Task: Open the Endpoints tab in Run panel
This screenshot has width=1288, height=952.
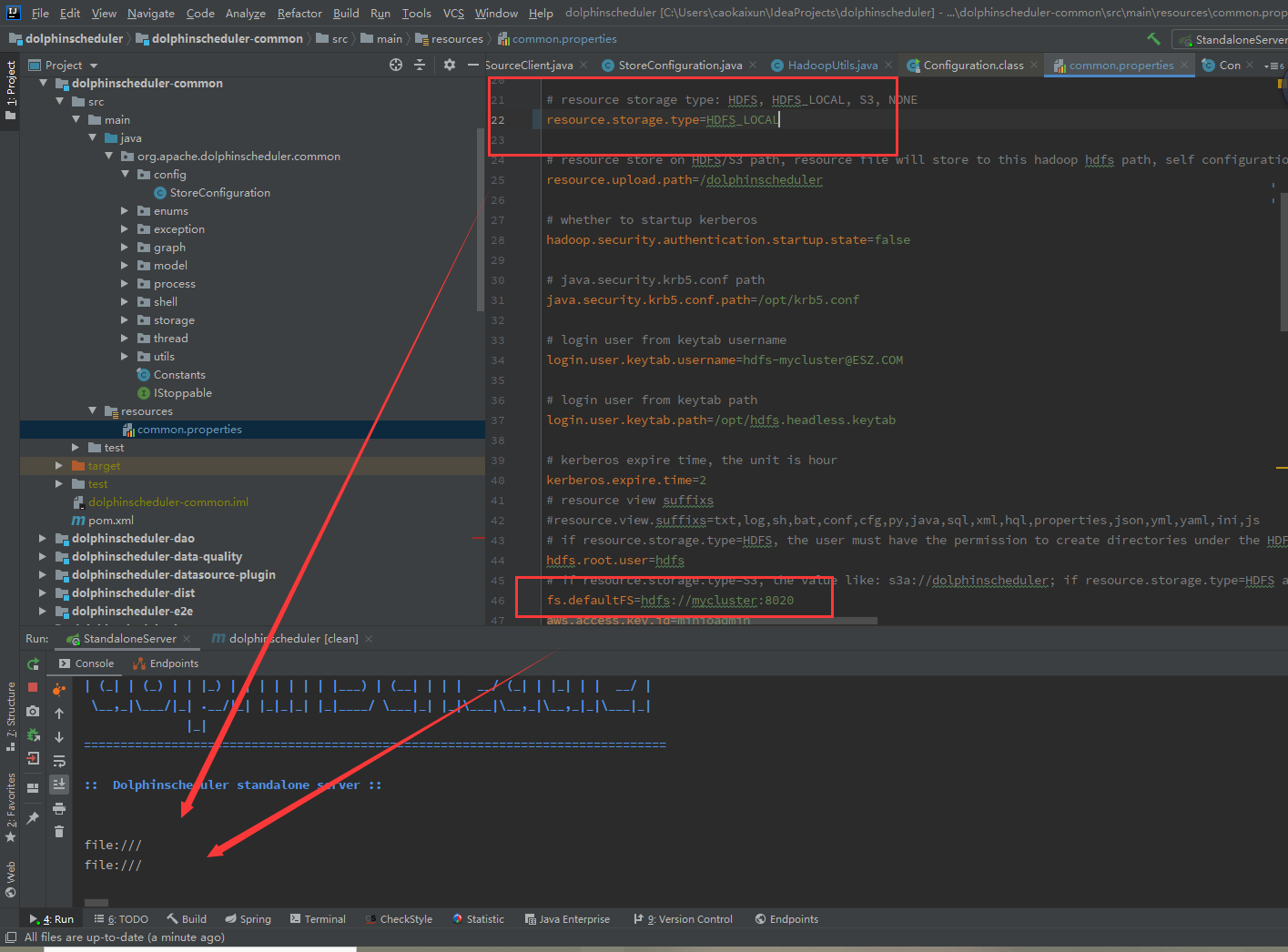Action: point(166,663)
